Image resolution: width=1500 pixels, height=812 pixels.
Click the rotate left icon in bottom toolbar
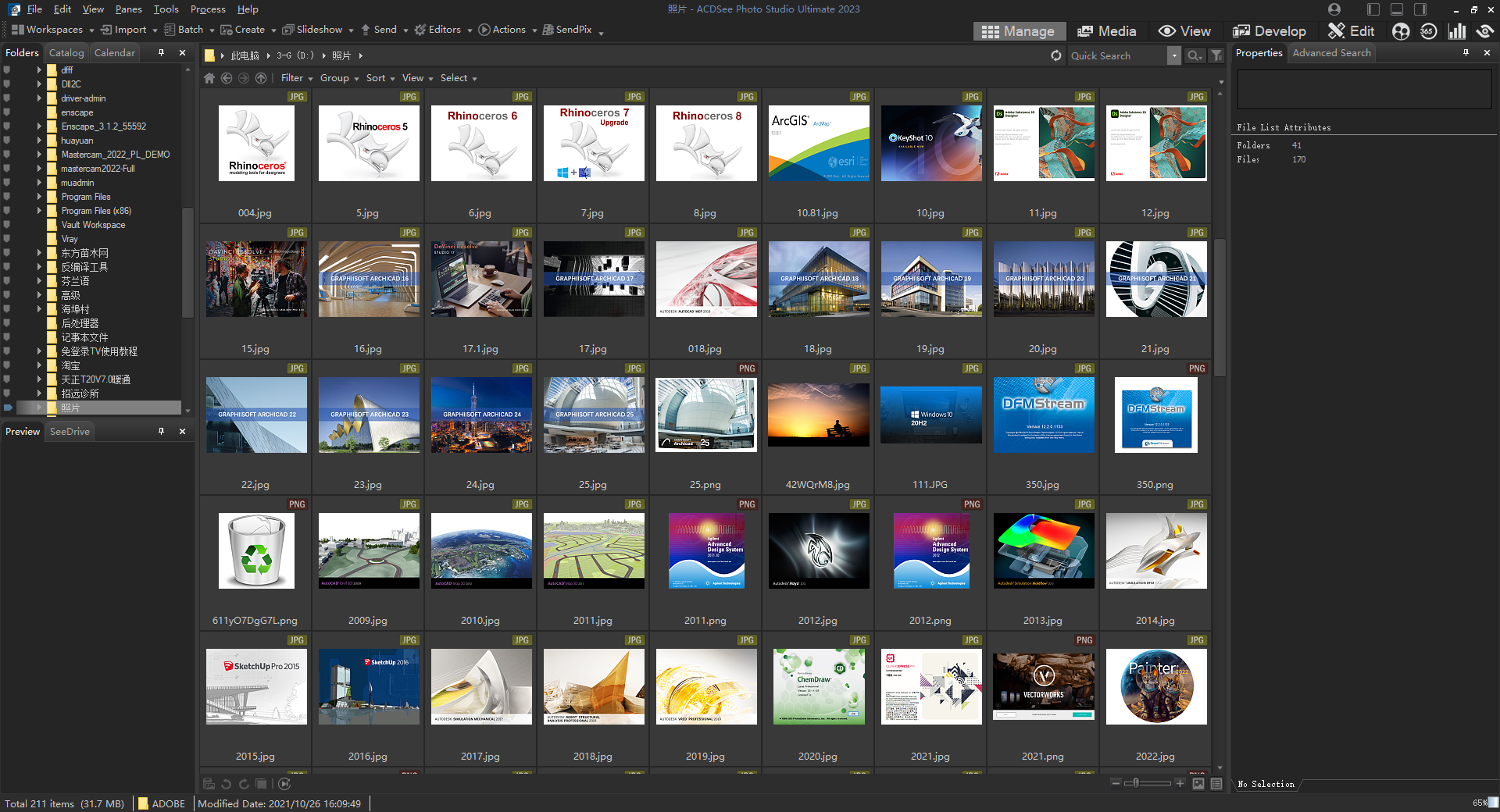(227, 784)
